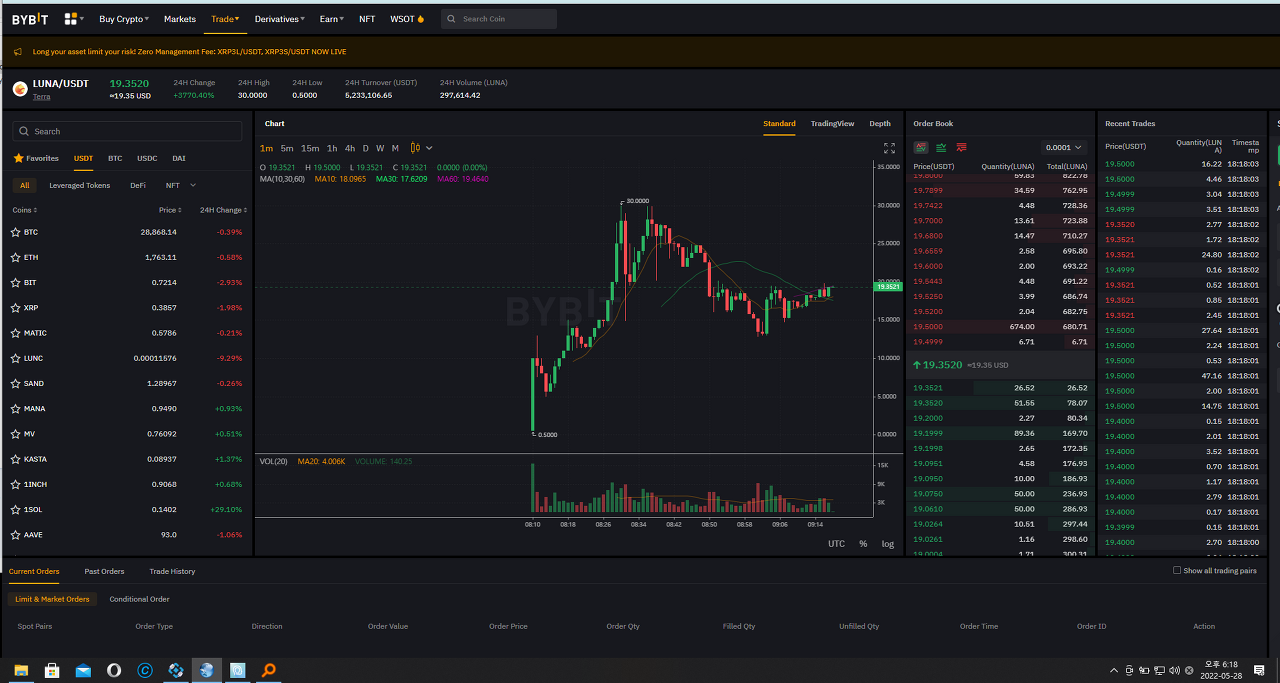Click the LUNA coin logo icon

point(20,89)
